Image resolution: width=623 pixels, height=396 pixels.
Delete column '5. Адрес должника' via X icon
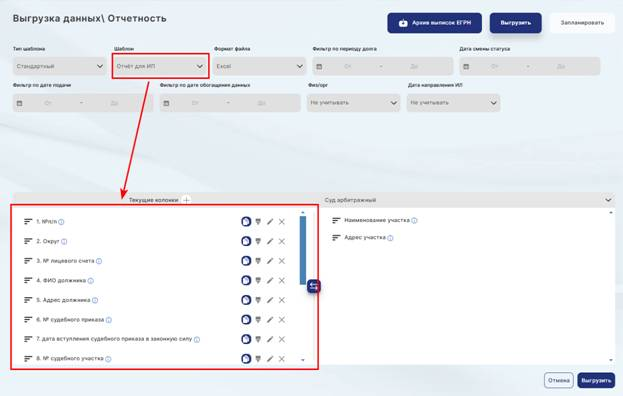(x=282, y=300)
